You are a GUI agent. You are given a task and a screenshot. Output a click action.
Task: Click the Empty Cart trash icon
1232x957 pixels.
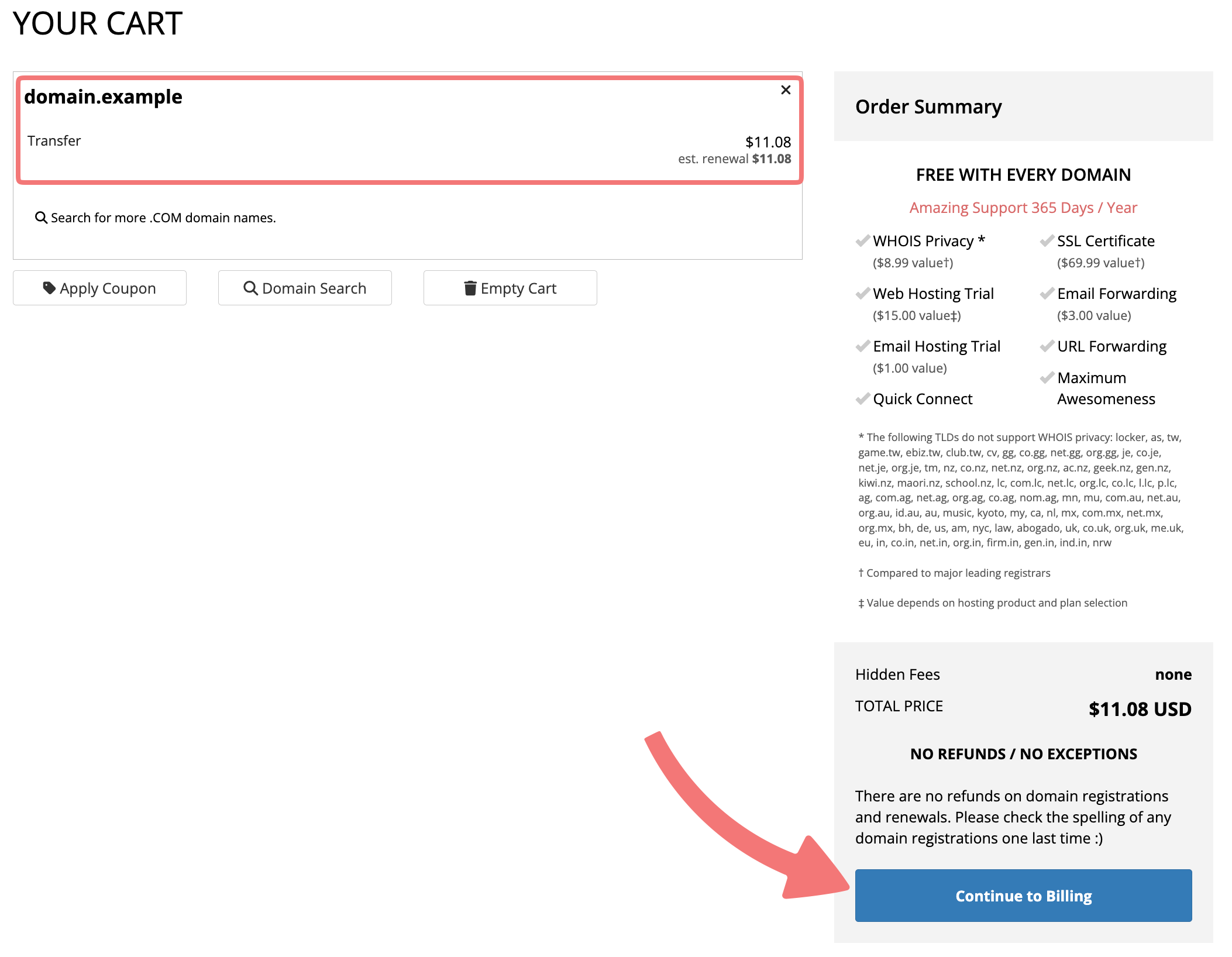(x=470, y=288)
